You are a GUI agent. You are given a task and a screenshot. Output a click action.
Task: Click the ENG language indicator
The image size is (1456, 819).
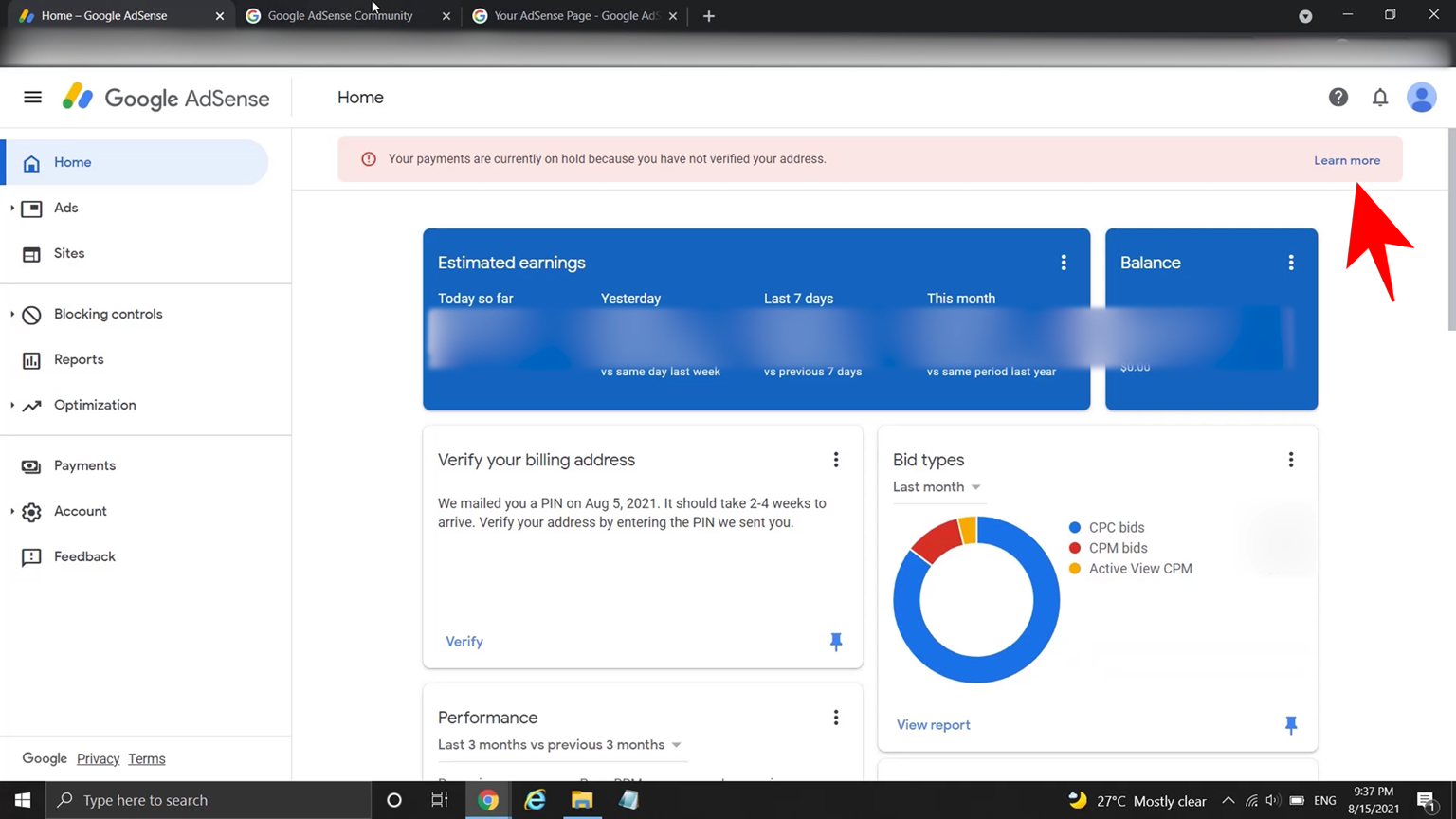1325,800
